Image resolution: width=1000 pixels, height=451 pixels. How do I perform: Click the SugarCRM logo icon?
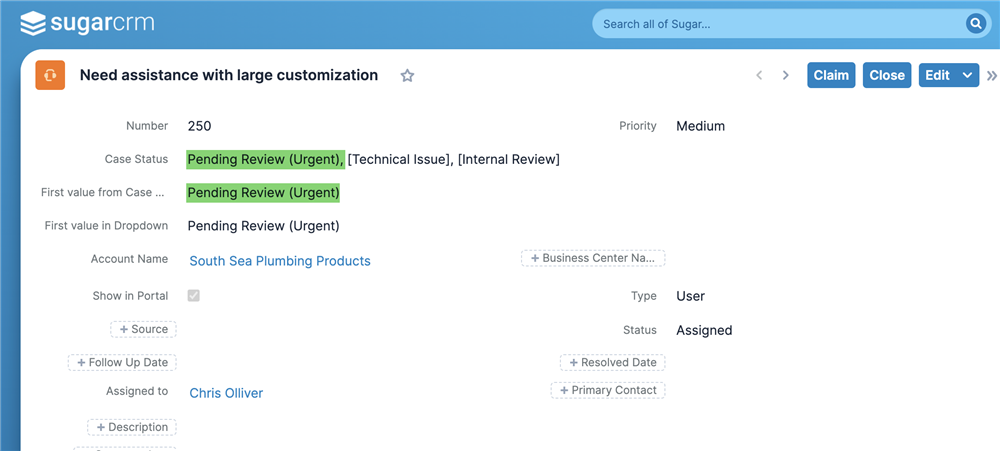33,24
